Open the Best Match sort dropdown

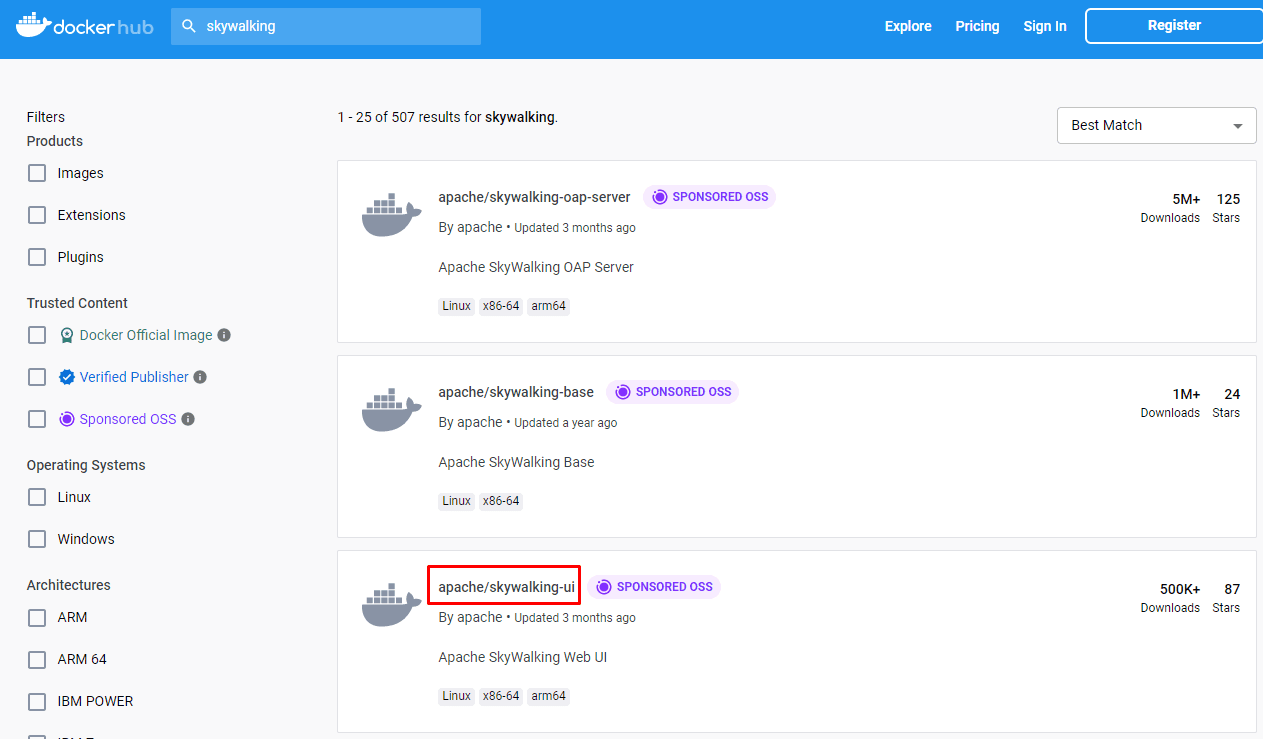[1156, 125]
